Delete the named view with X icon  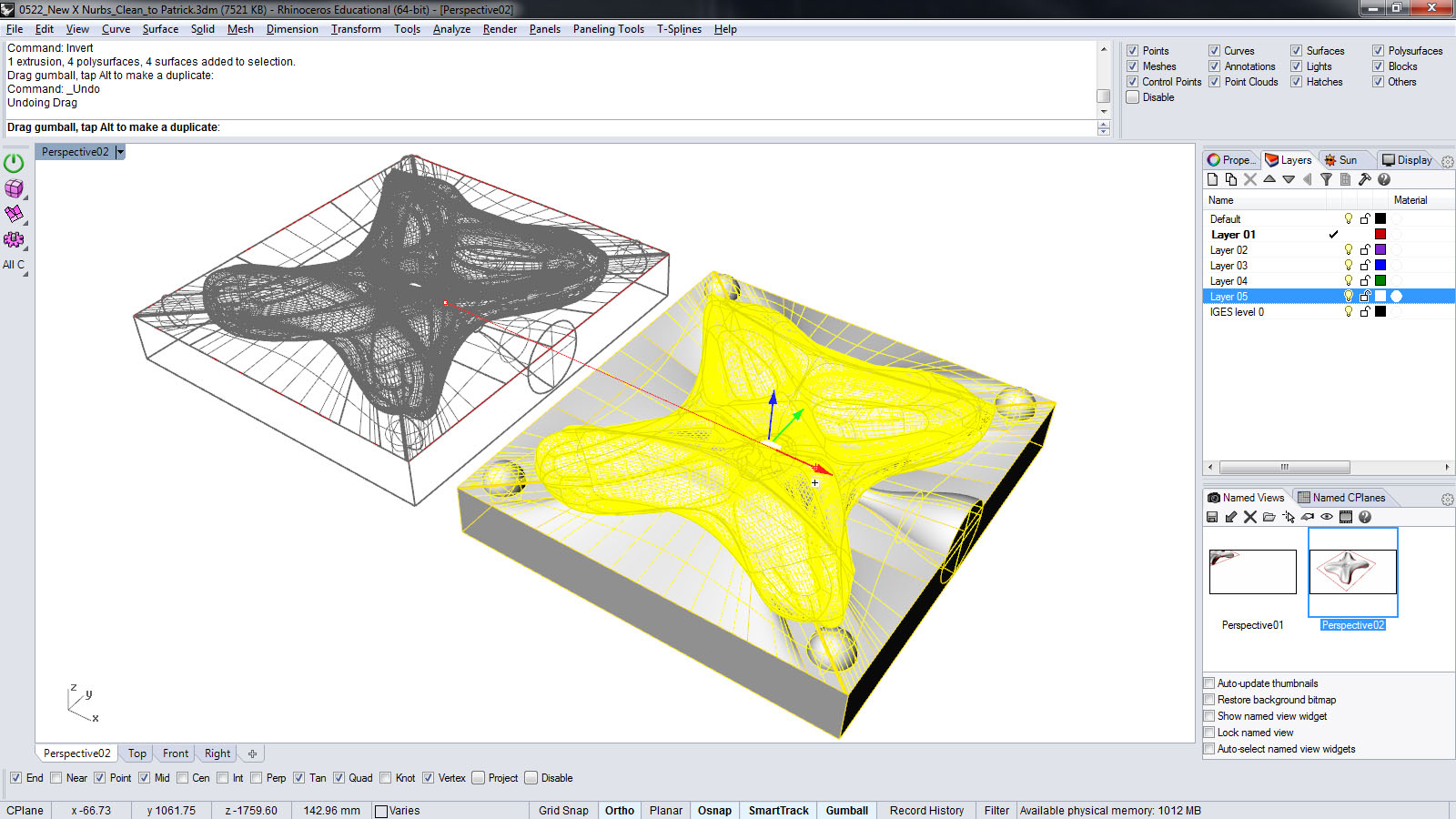(x=1250, y=517)
